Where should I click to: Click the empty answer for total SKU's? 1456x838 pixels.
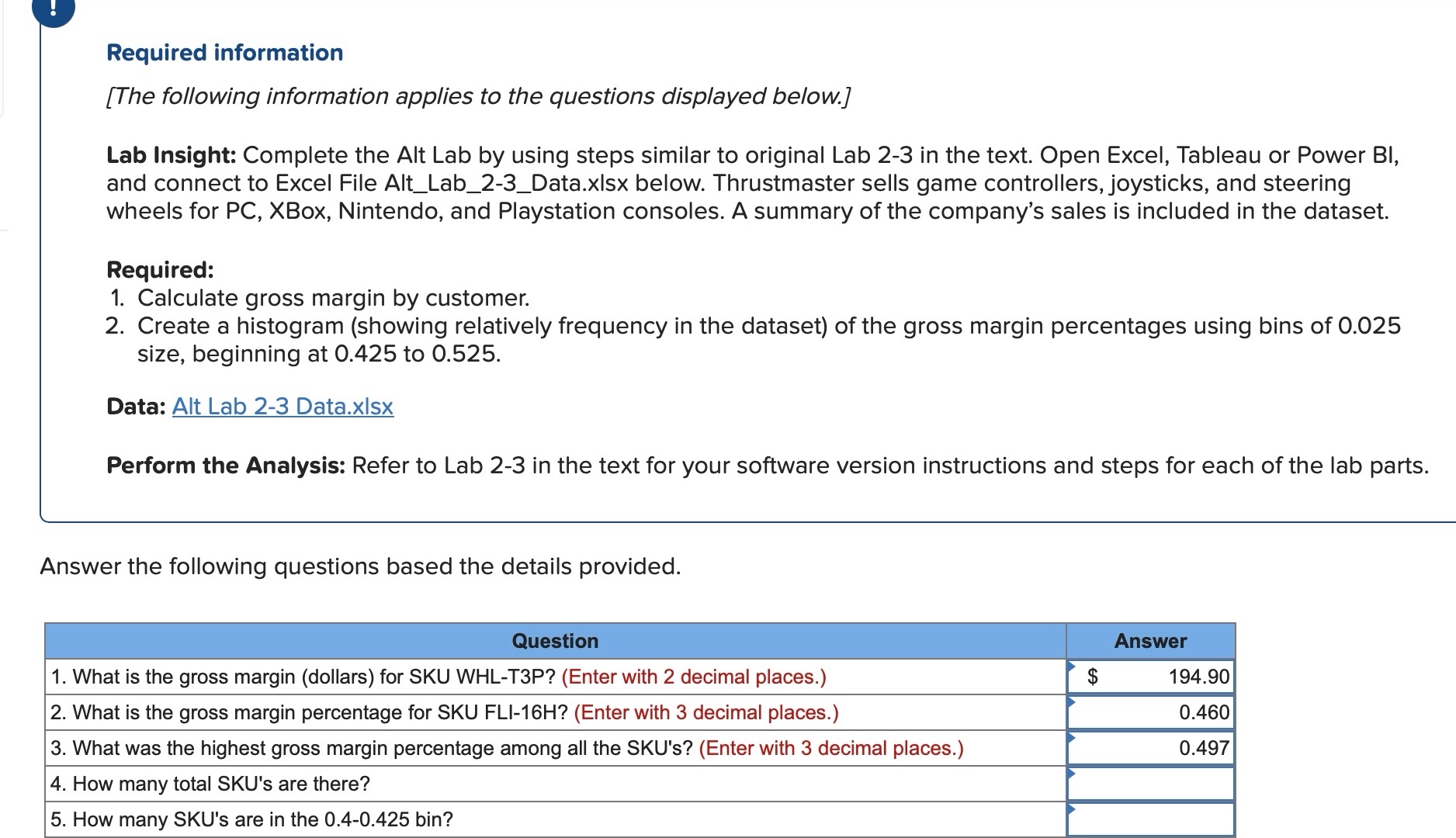[1151, 784]
